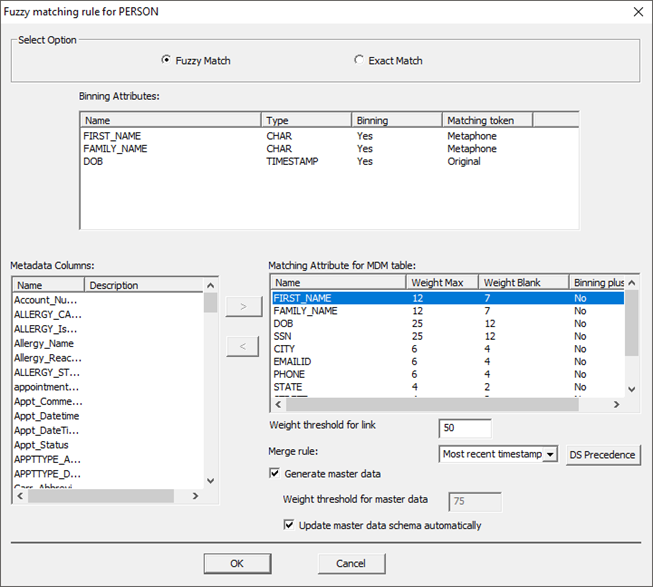653x587 pixels.
Task: Select highlighted FIRST_NAME row in Matching Attribute table
Action: pos(448,298)
